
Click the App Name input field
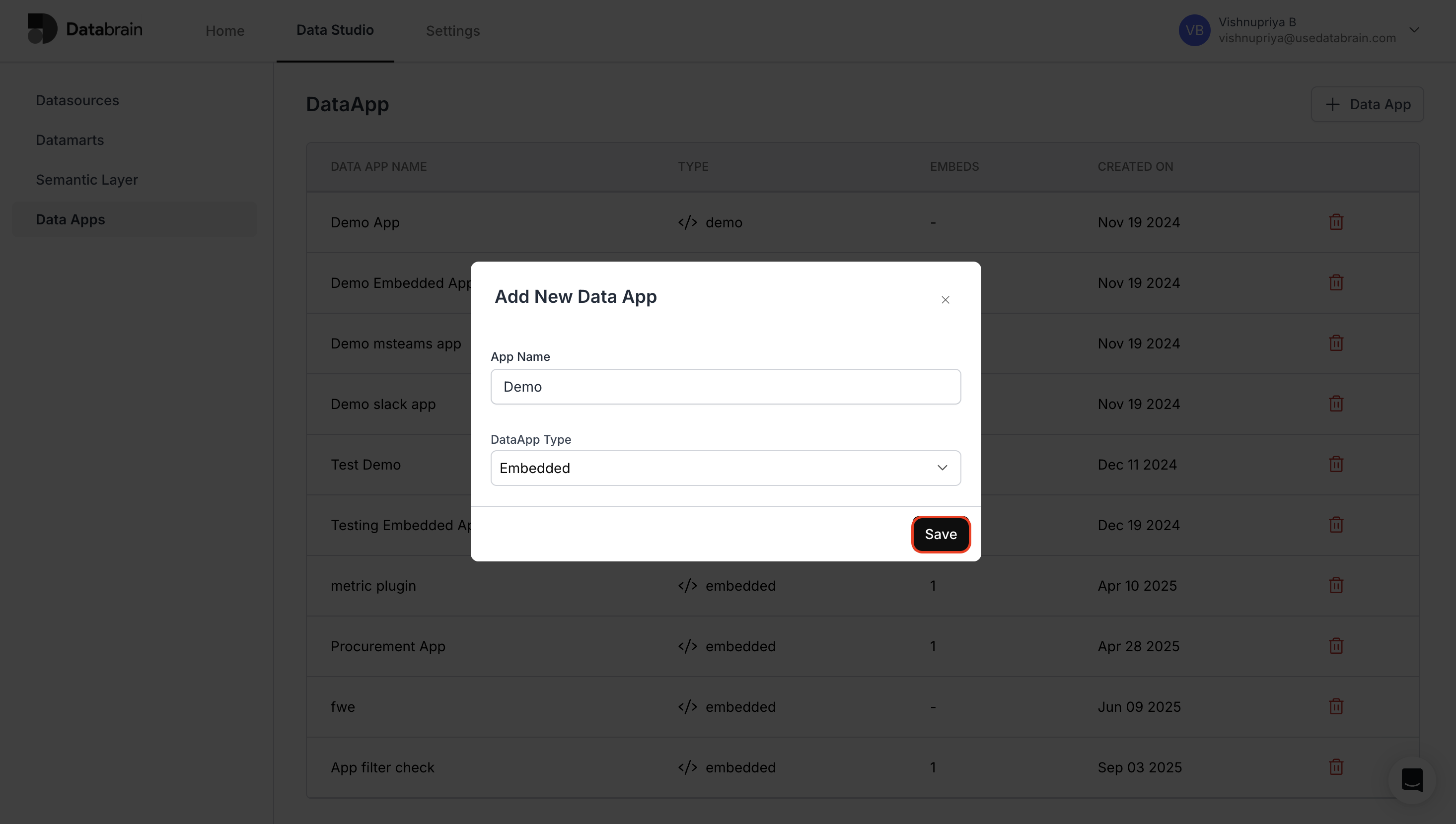click(x=725, y=387)
